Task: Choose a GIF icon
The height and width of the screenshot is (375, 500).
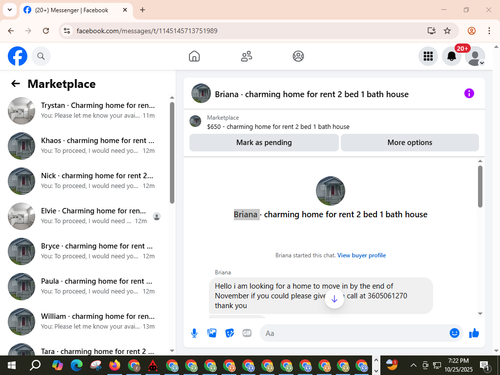Action: point(247,333)
